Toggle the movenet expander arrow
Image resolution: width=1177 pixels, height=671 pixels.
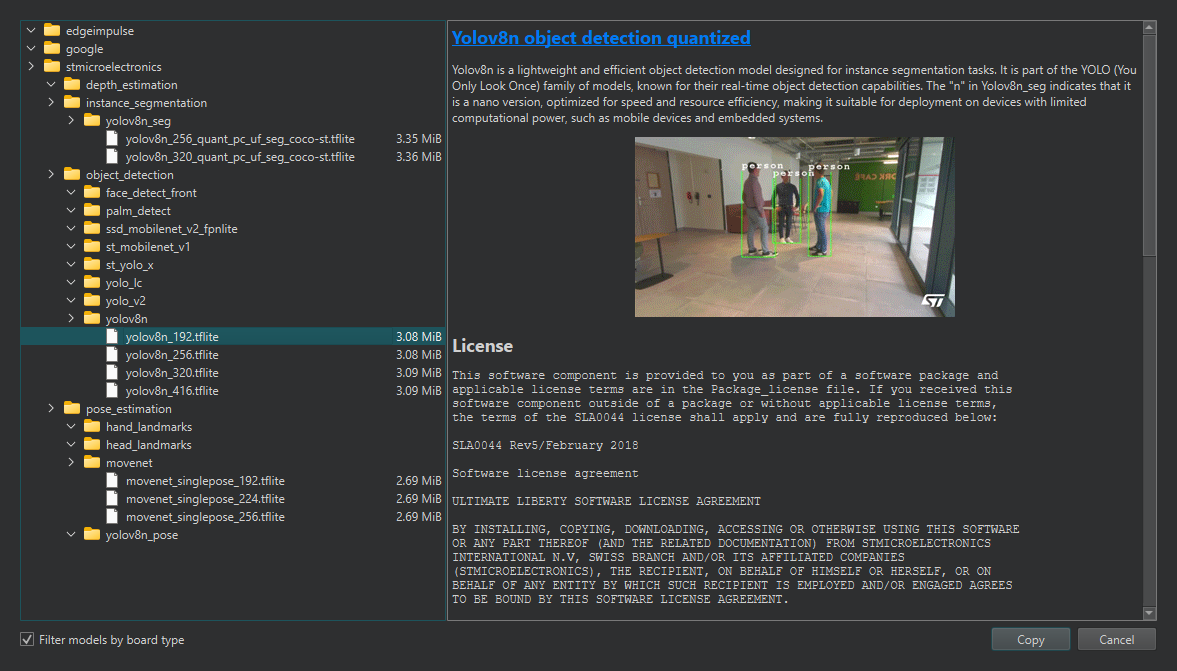(71, 463)
